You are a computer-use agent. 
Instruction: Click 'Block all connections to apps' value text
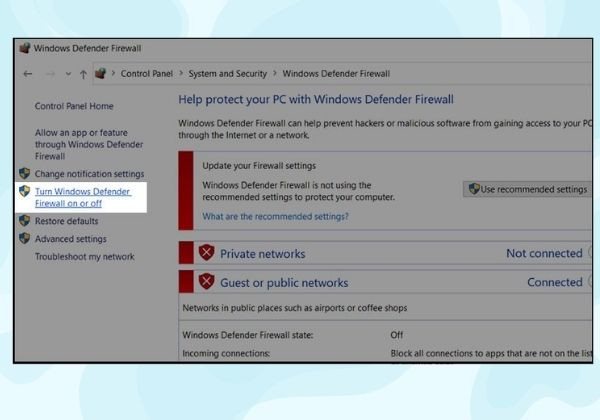[491, 353]
